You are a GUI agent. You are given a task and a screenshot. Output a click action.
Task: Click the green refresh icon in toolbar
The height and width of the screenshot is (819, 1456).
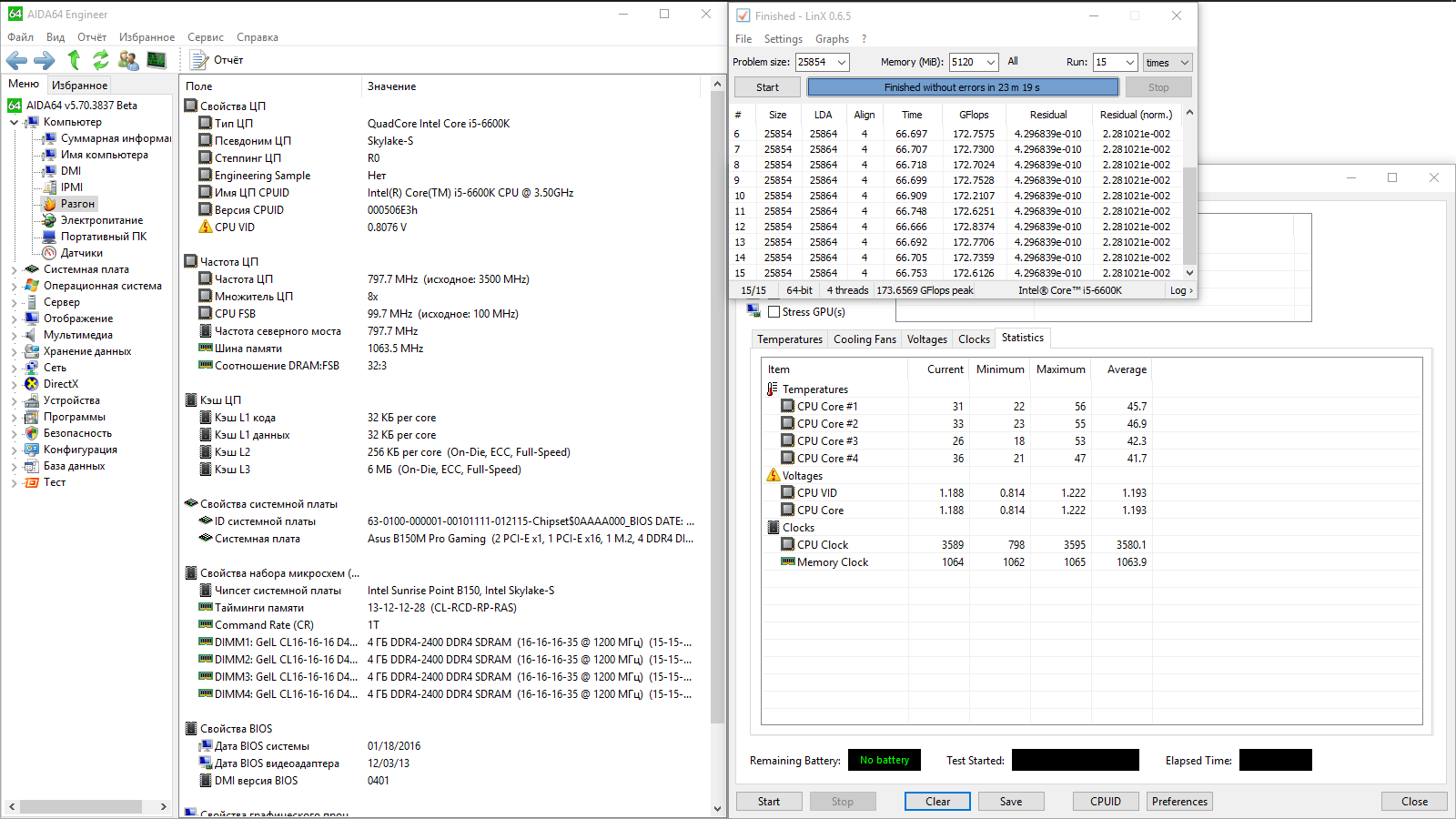[100, 60]
